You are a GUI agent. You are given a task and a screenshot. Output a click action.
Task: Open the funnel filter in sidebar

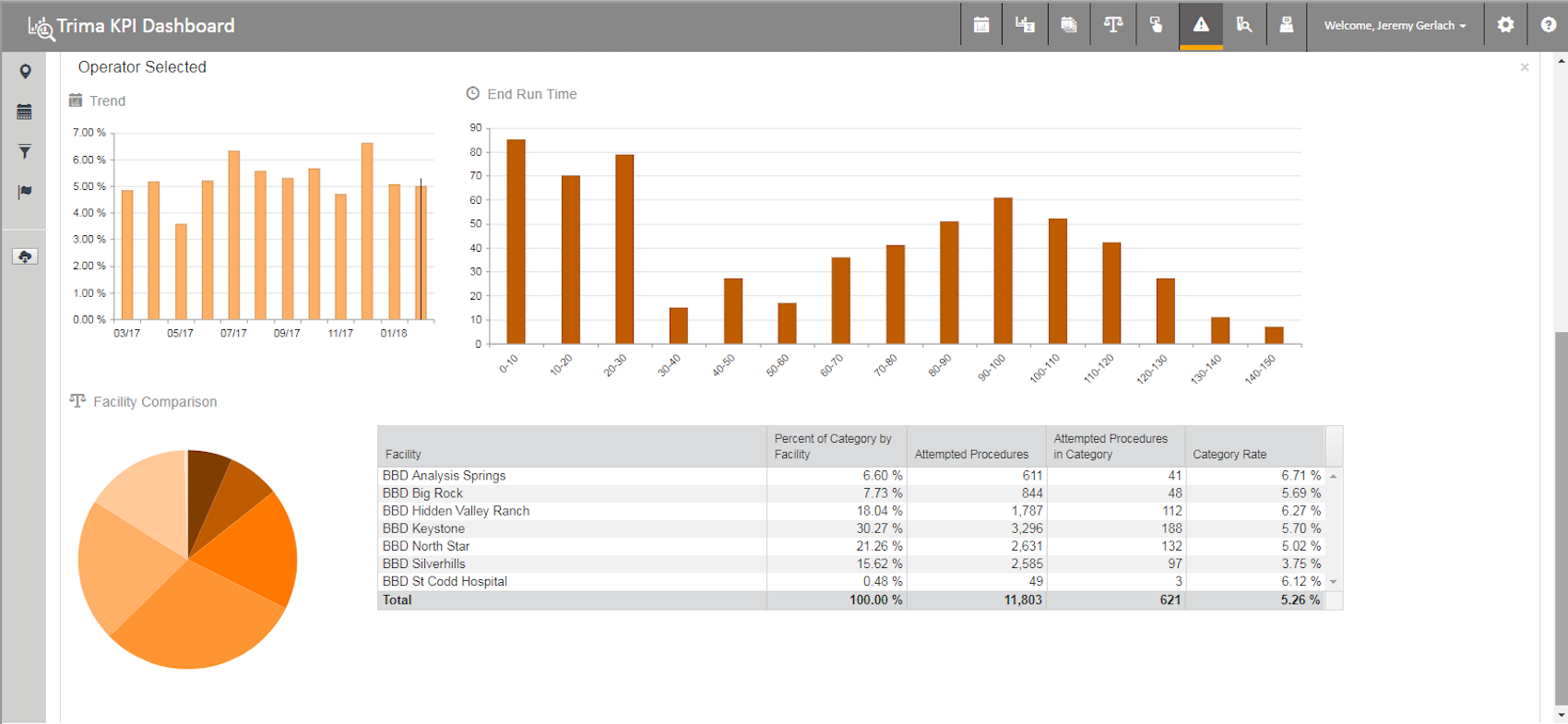[x=25, y=151]
